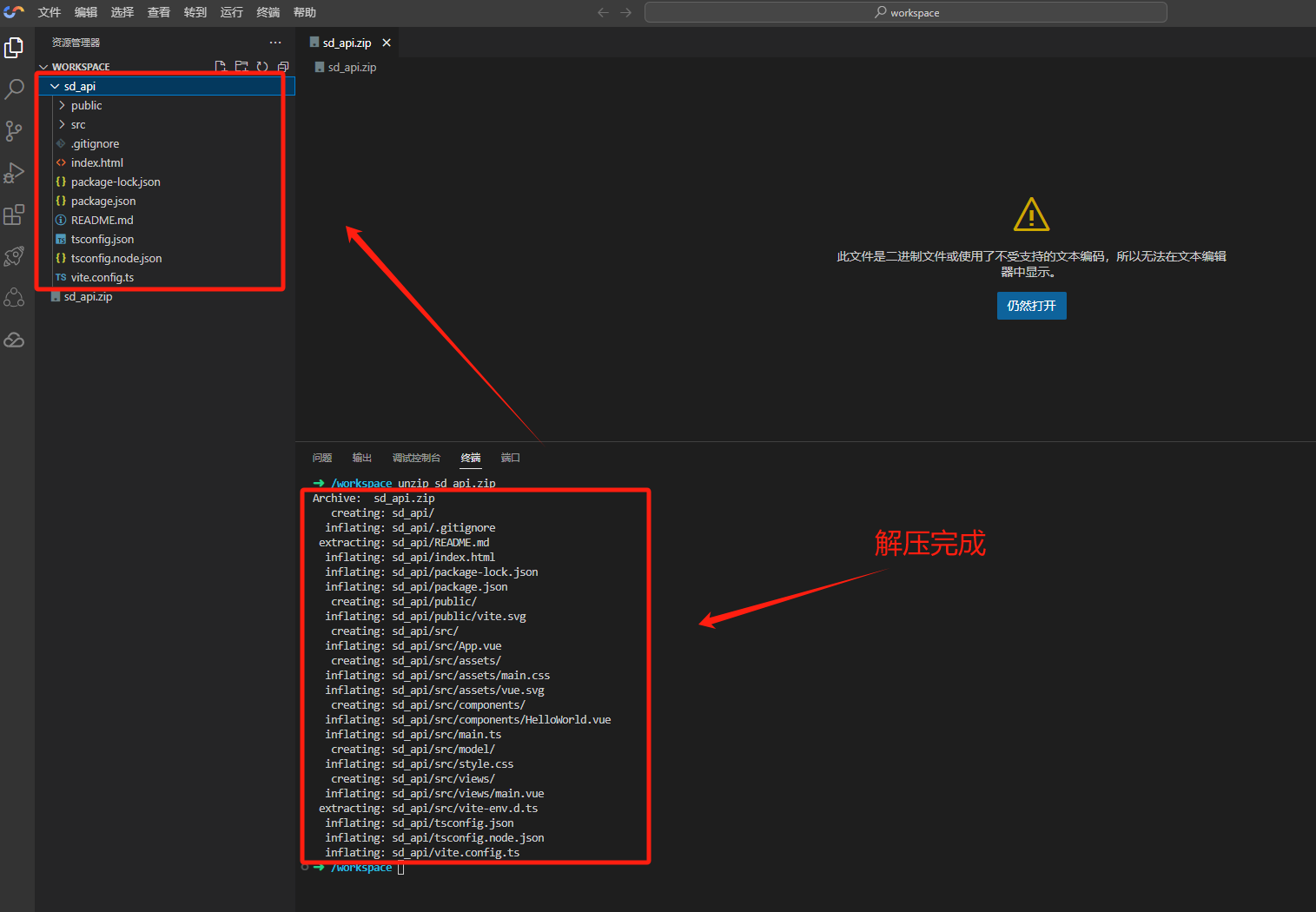The width and height of the screenshot is (1316, 912).
Task: Open the Run and Debug view
Action: [x=14, y=172]
